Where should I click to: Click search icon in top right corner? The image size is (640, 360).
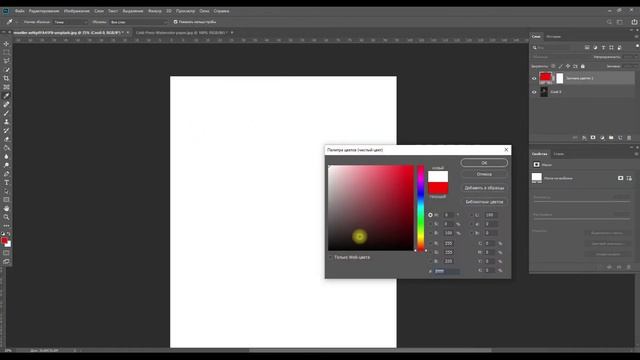609,22
